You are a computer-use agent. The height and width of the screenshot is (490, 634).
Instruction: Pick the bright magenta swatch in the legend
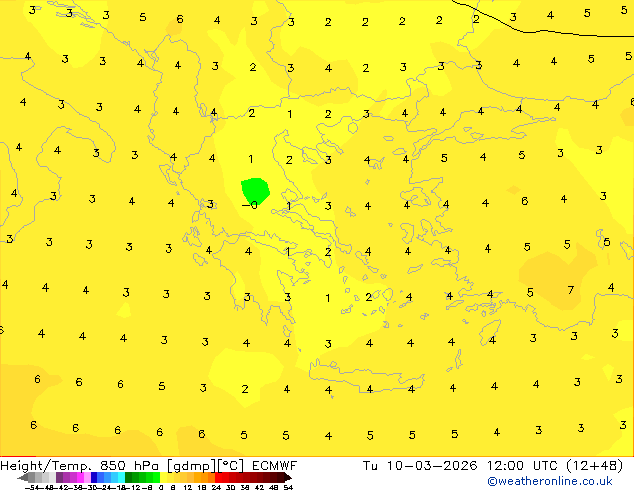coord(80,477)
